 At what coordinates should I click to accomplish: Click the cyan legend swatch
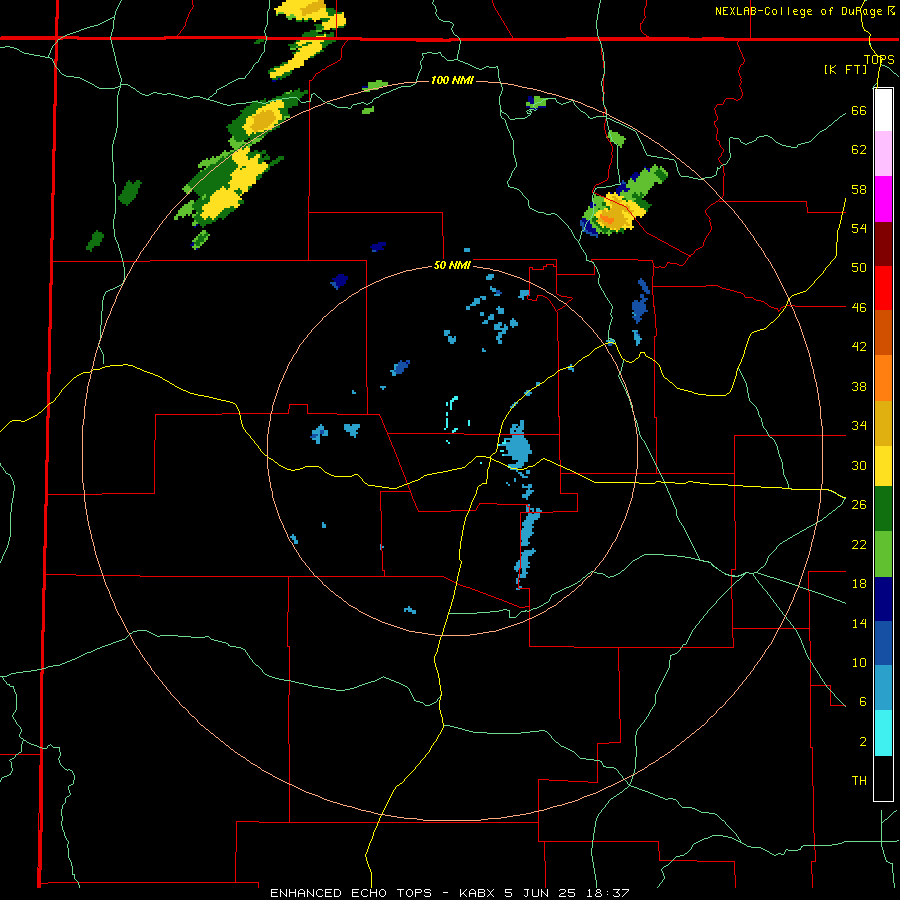click(883, 733)
